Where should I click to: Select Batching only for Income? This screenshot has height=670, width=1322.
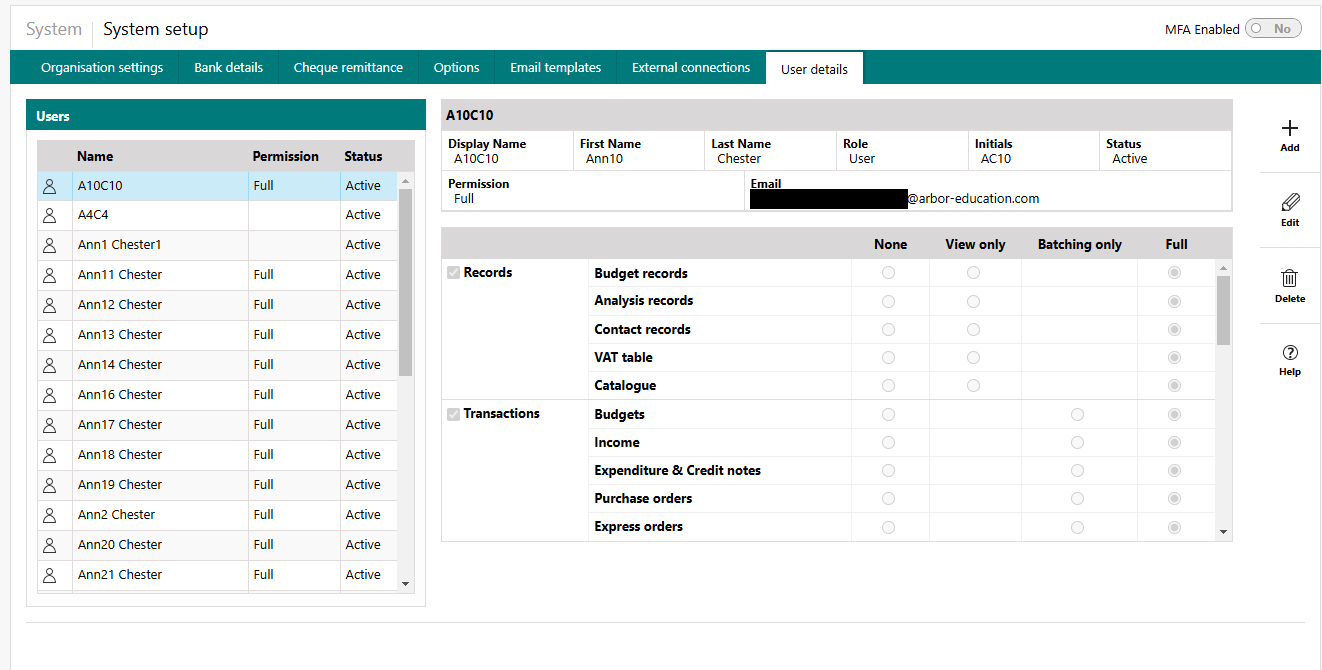click(1077, 443)
